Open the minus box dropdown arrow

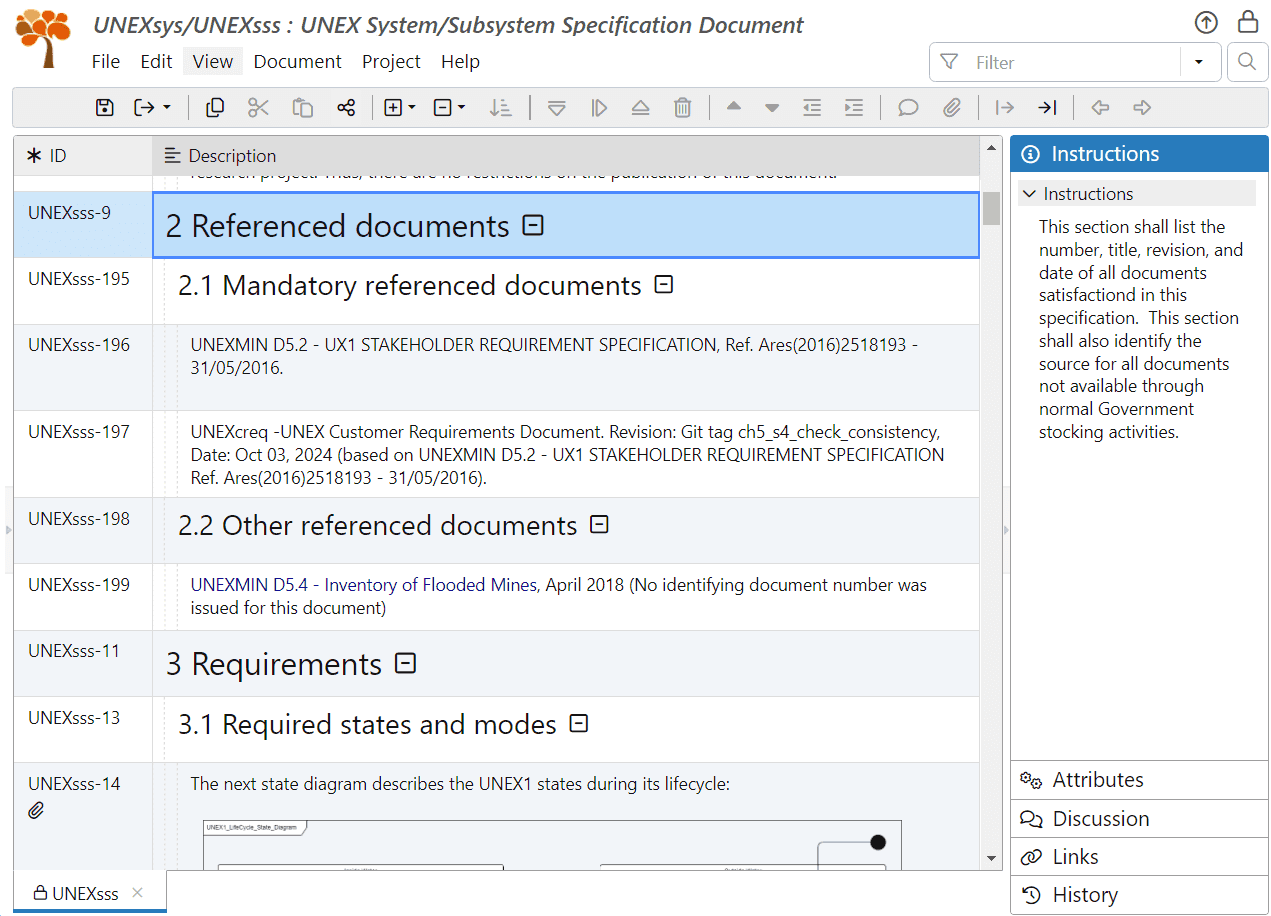pyautogui.click(x=462, y=108)
